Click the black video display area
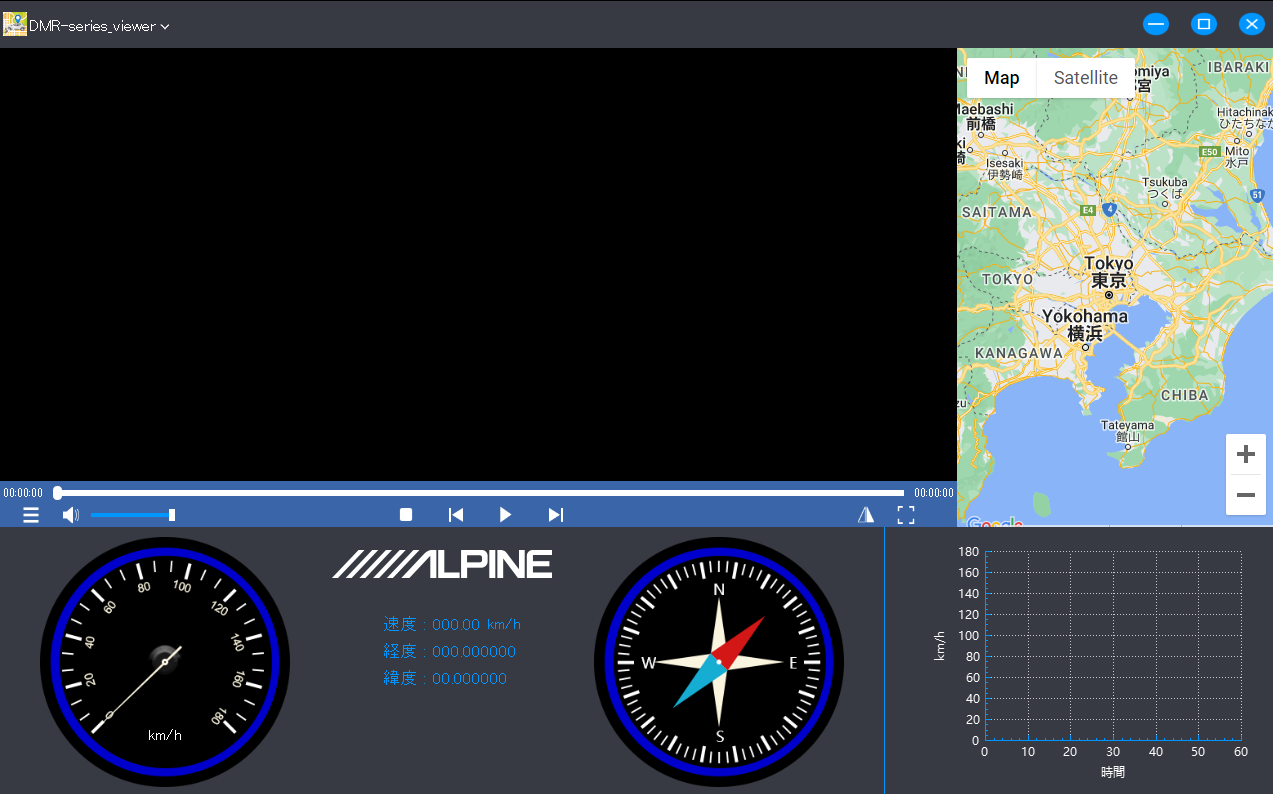The image size is (1273, 794). point(478,264)
